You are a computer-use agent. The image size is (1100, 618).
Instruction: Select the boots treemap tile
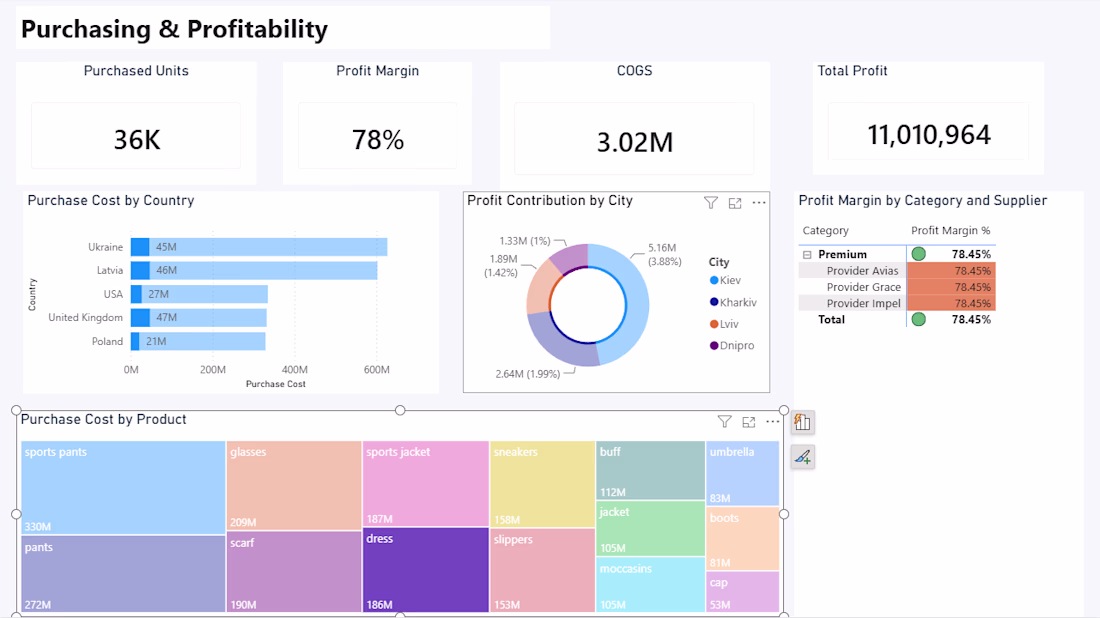point(743,539)
